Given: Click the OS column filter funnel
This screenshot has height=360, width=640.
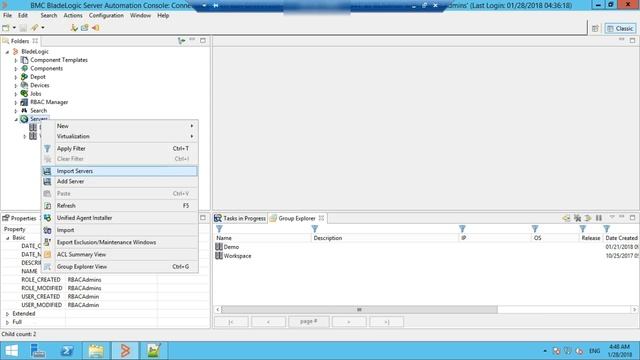Looking at the screenshot, I should click(x=535, y=229).
